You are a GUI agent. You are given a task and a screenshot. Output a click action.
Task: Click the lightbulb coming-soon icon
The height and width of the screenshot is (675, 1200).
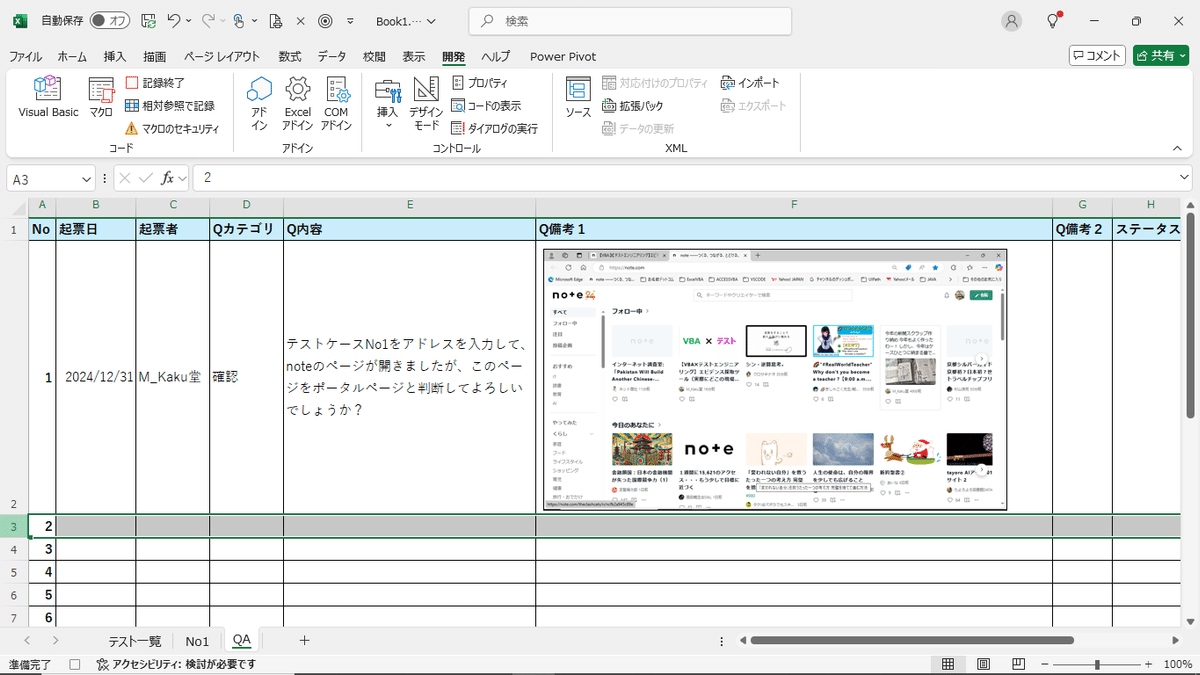coord(1053,21)
